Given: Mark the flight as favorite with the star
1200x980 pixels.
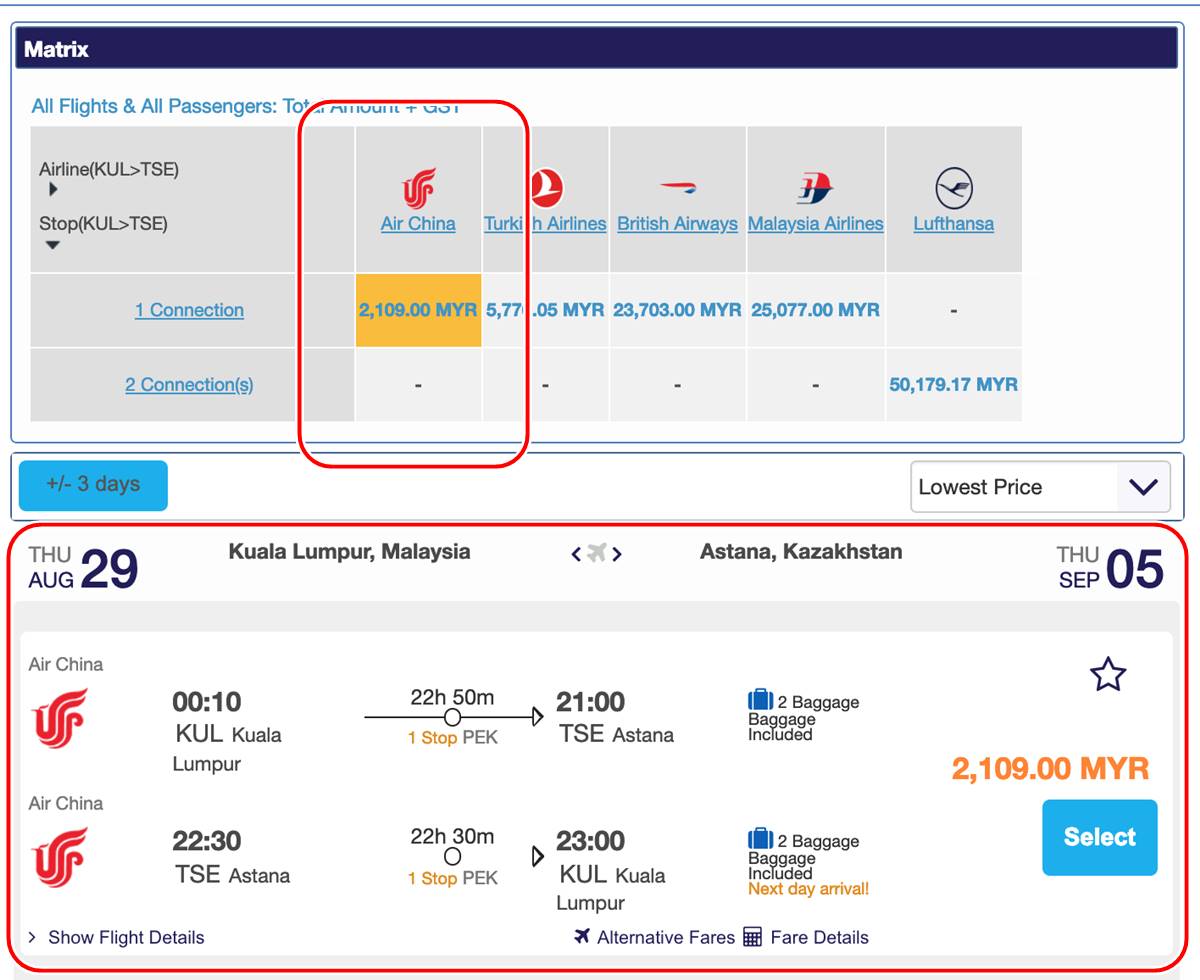Looking at the screenshot, I should [x=1108, y=676].
